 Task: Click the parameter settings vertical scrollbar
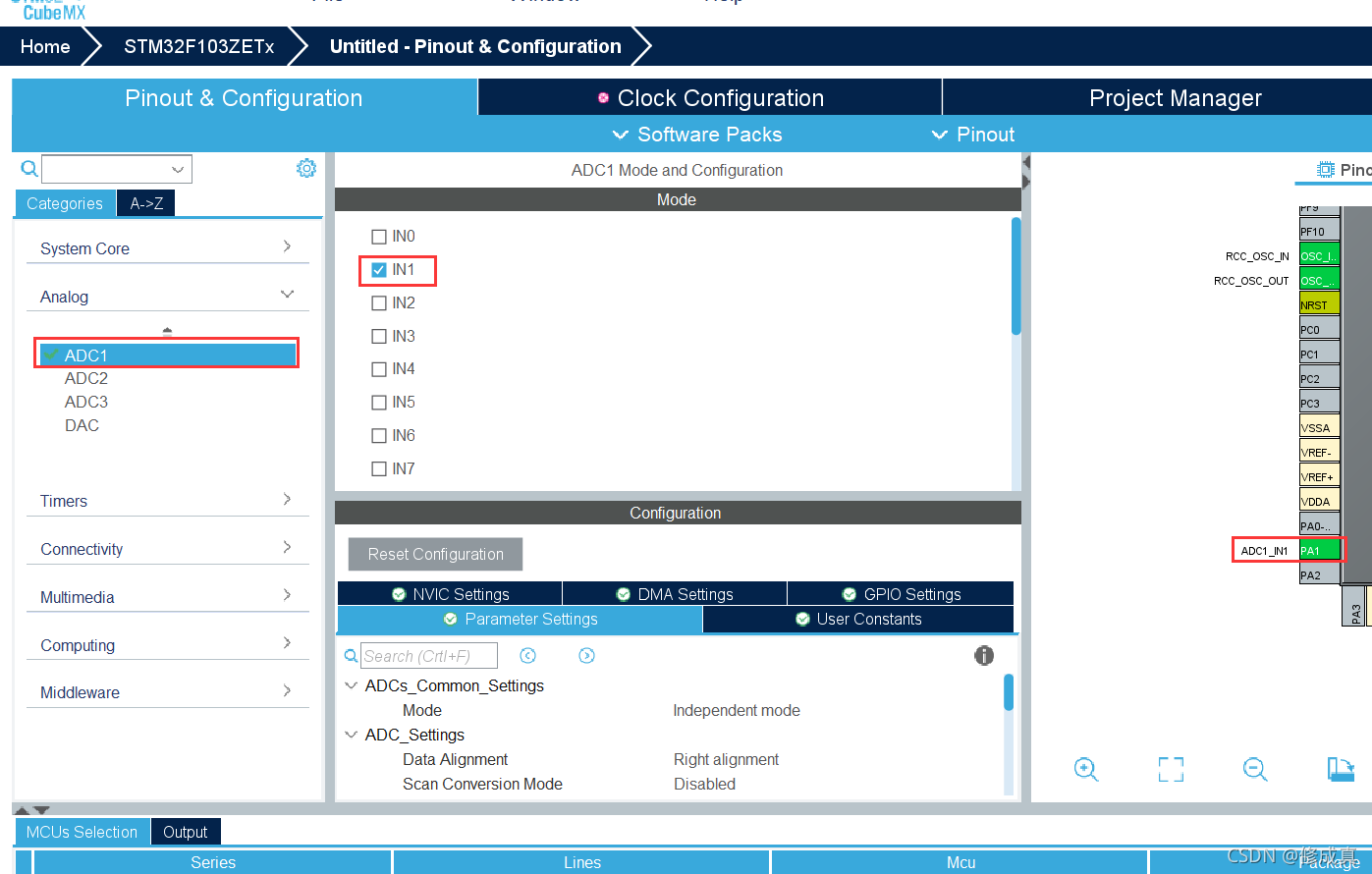1009,691
